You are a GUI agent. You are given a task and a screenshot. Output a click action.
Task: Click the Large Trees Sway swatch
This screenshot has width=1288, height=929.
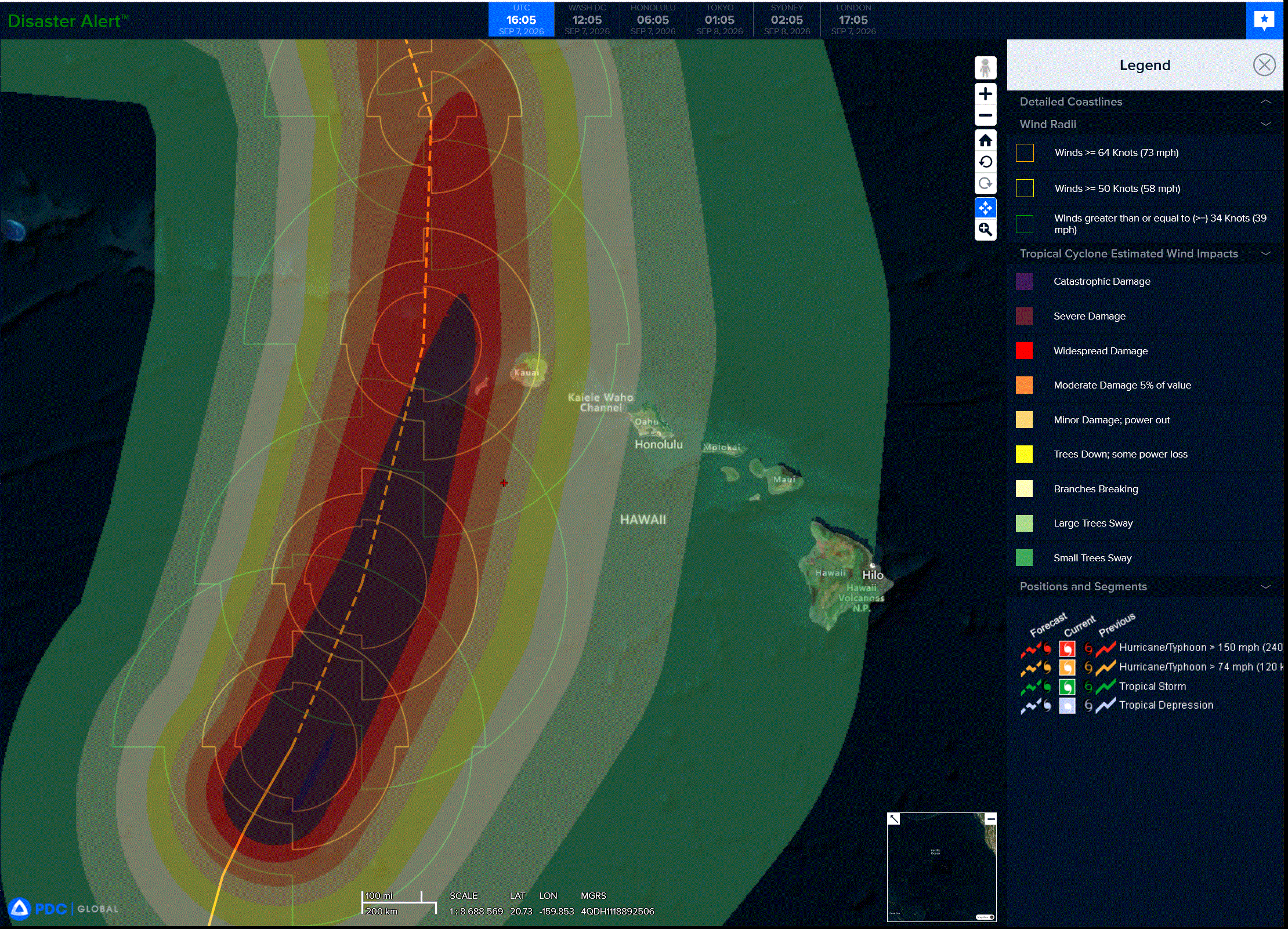(1024, 523)
